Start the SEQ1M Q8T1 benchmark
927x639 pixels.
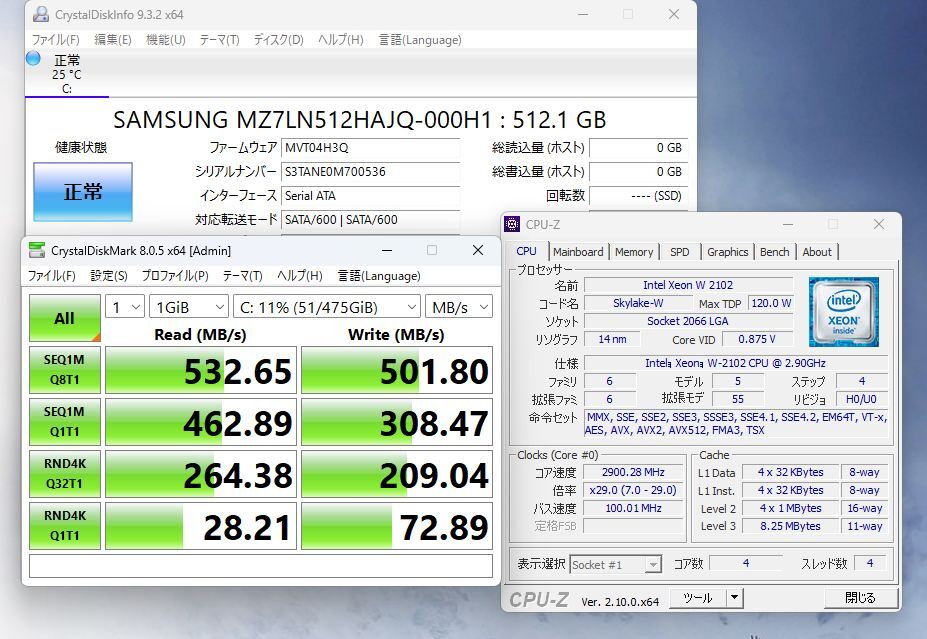click(x=64, y=369)
